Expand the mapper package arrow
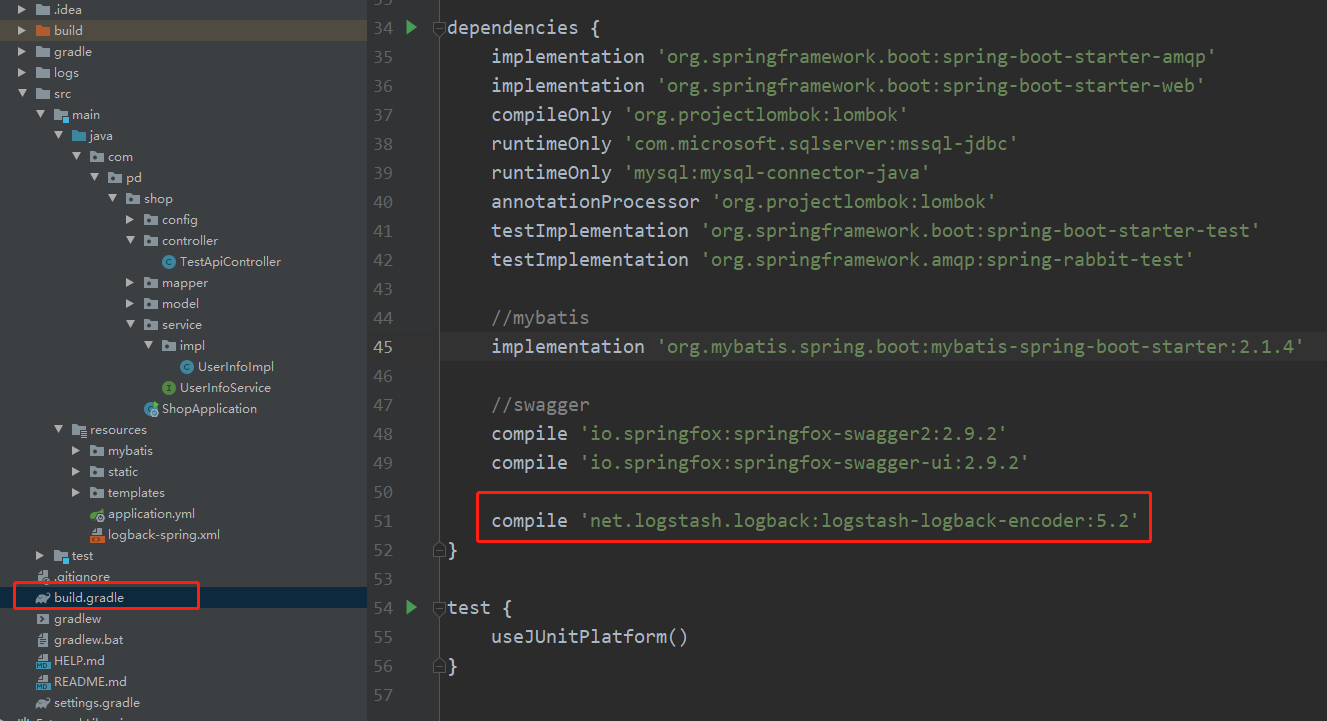Screen dimensions: 1327x721 130,282
